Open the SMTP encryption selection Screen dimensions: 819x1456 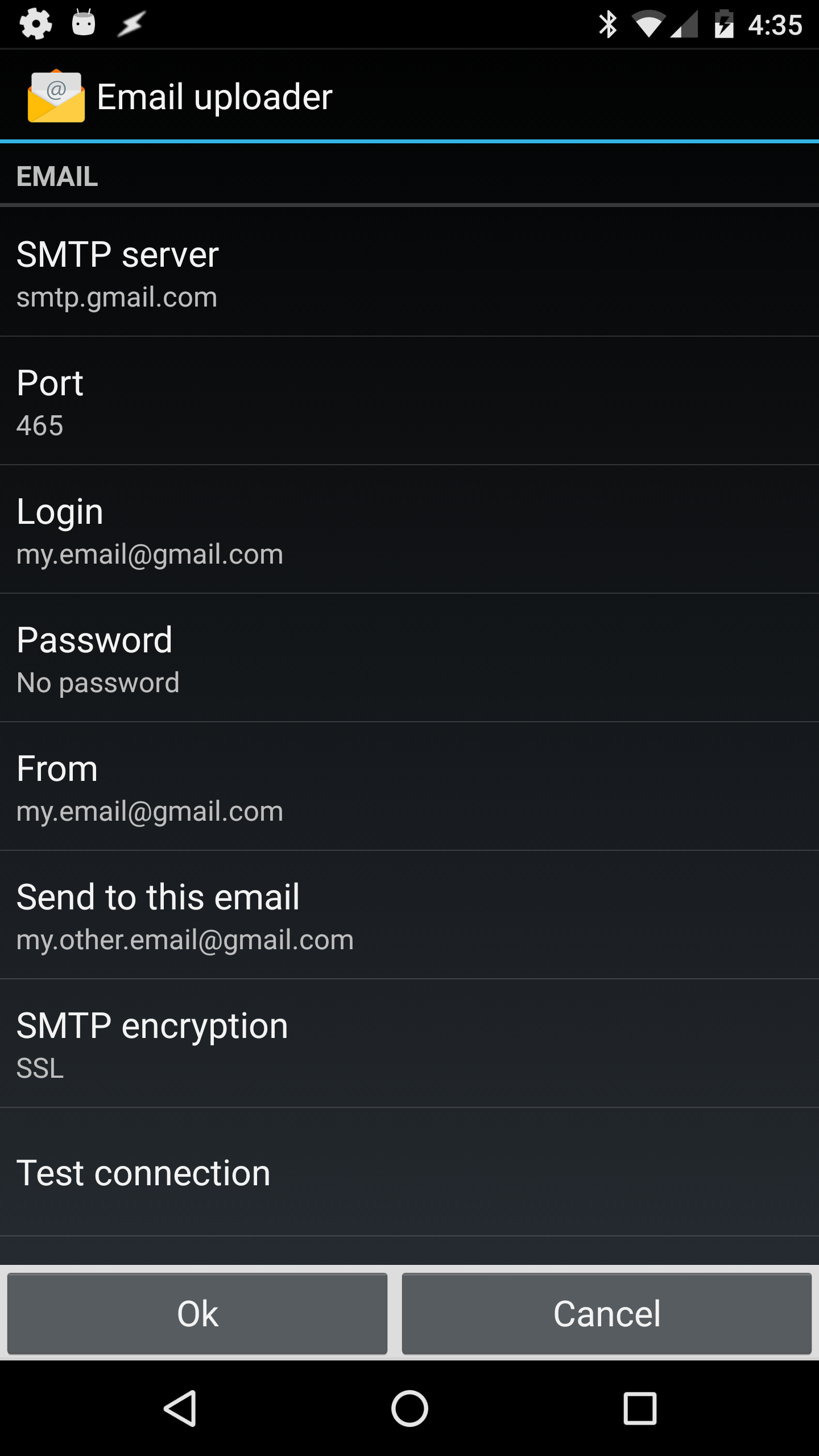tap(409, 1043)
